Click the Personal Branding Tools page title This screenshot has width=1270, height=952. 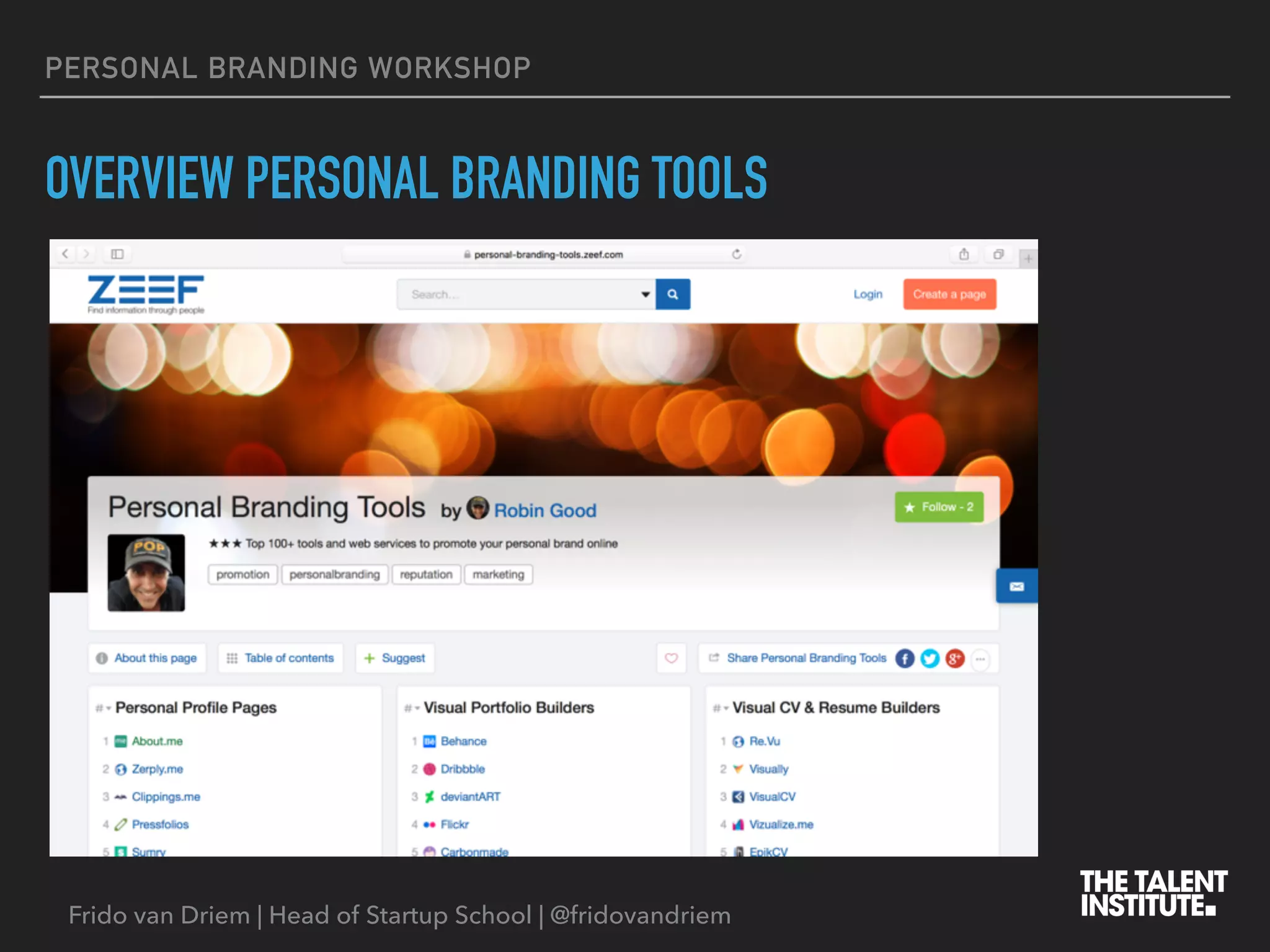point(267,507)
